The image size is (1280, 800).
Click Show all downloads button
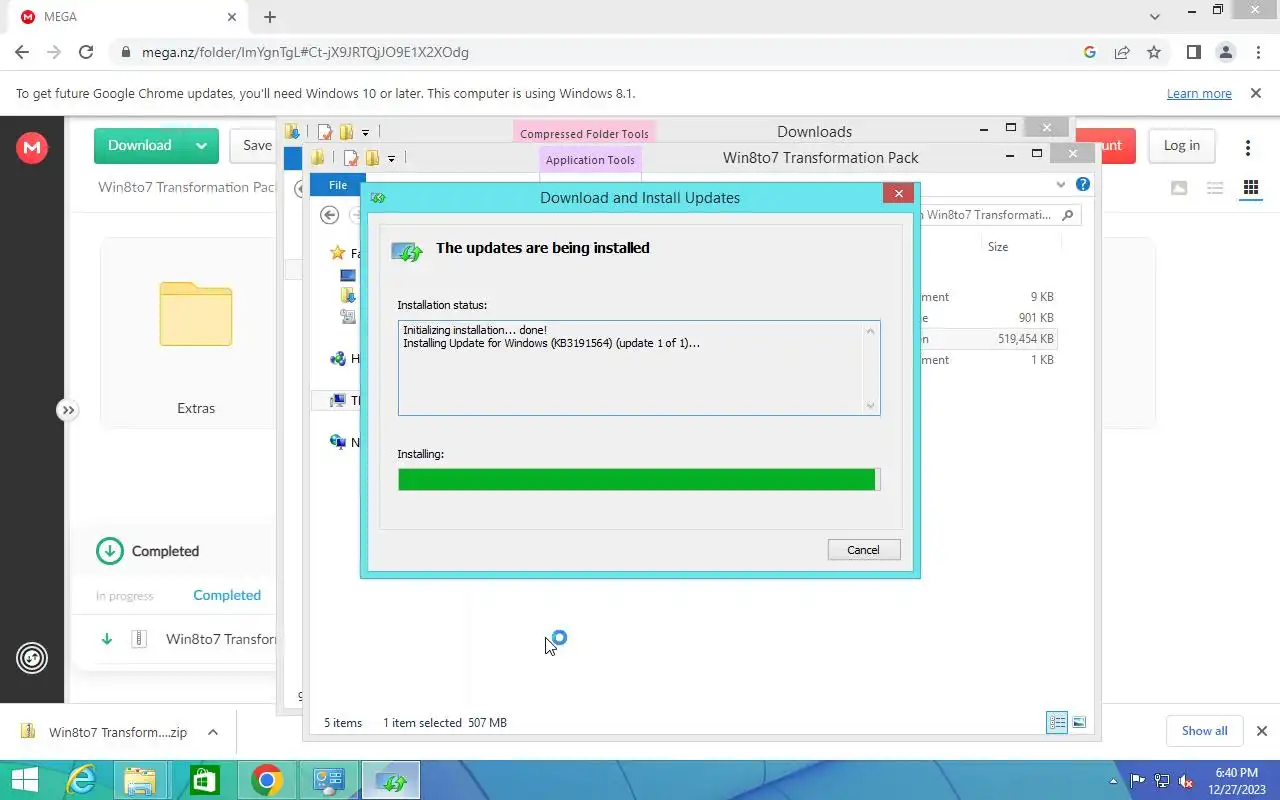click(x=1204, y=731)
